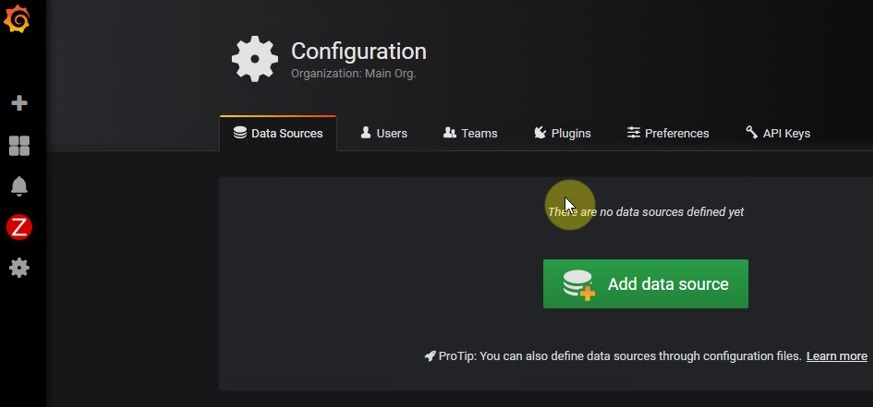Click the large gear icon beside Configuration title
The height and width of the screenshot is (407, 873).
click(254, 59)
